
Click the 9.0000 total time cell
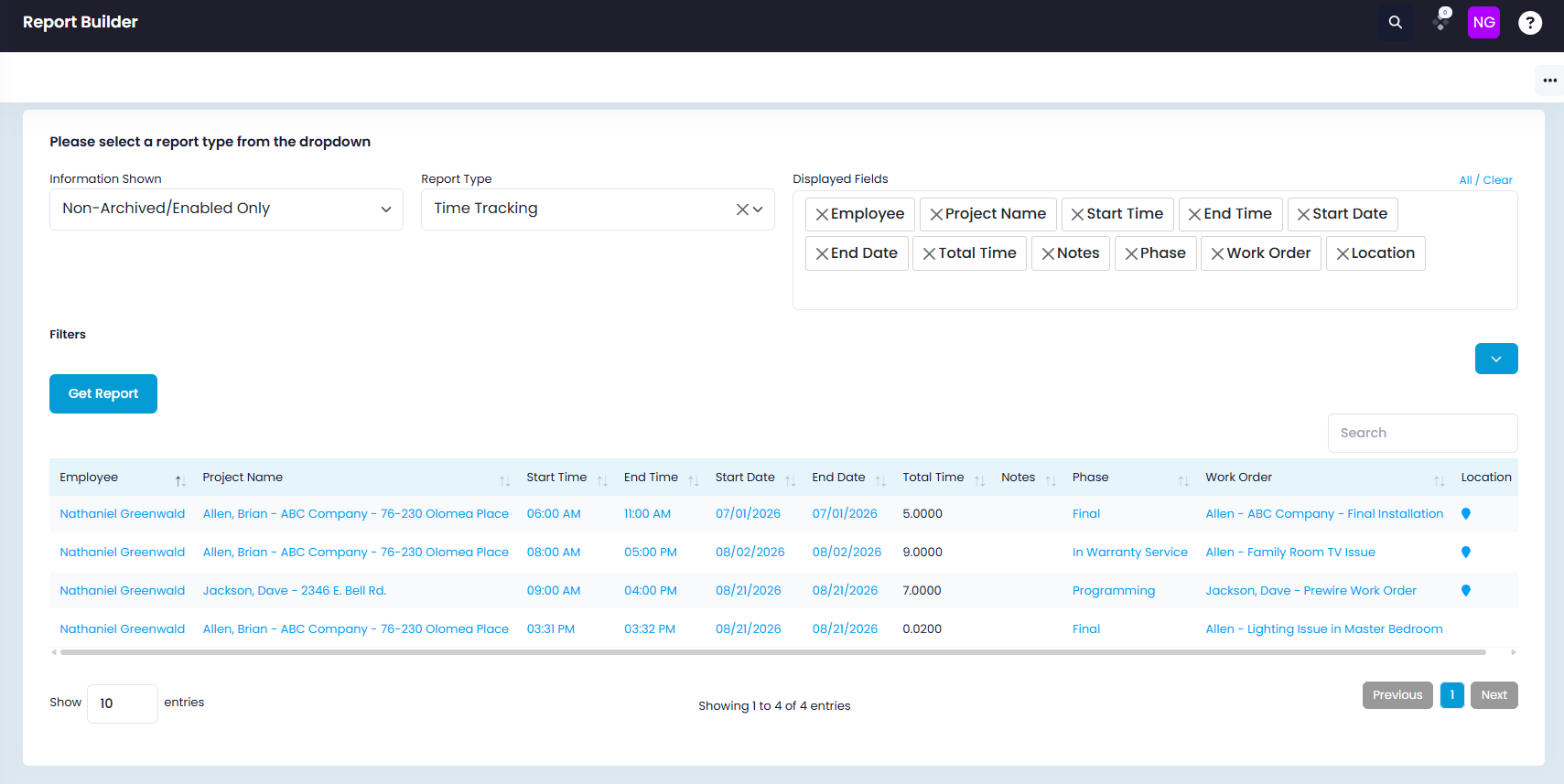click(922, 553)
